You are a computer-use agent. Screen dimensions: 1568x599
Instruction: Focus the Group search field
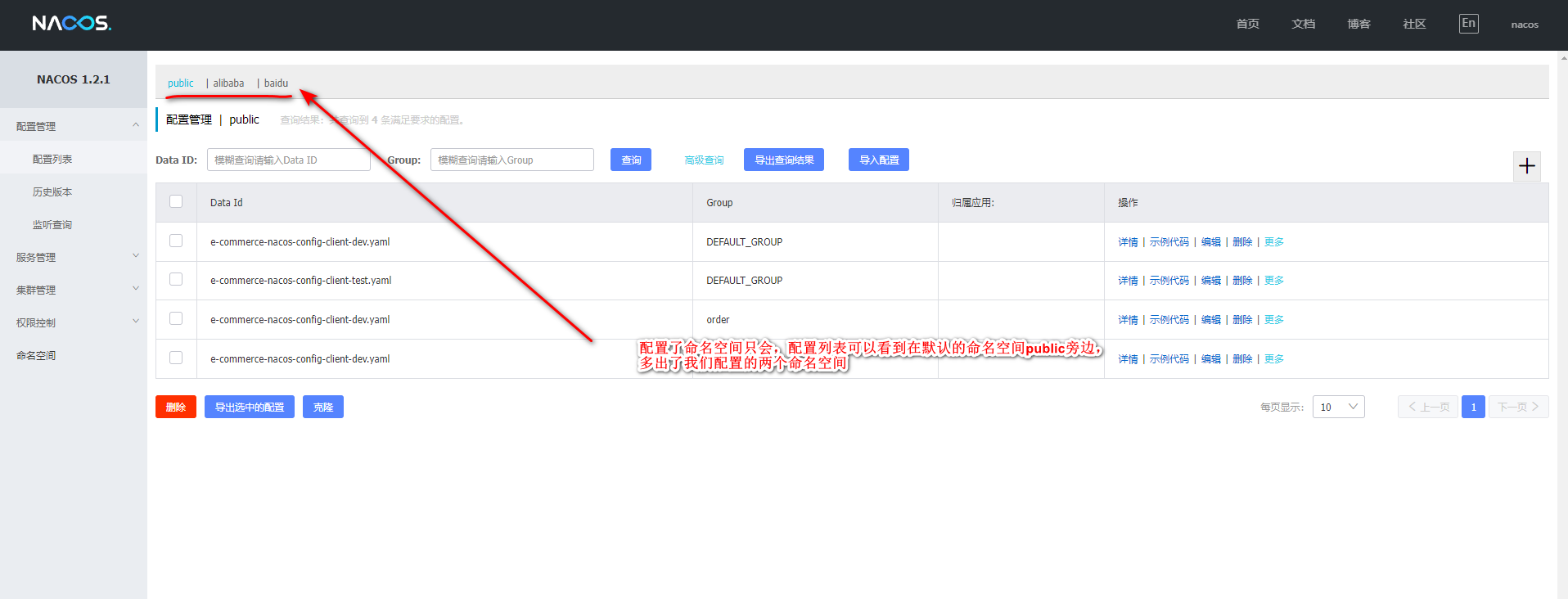coord(512,160)
